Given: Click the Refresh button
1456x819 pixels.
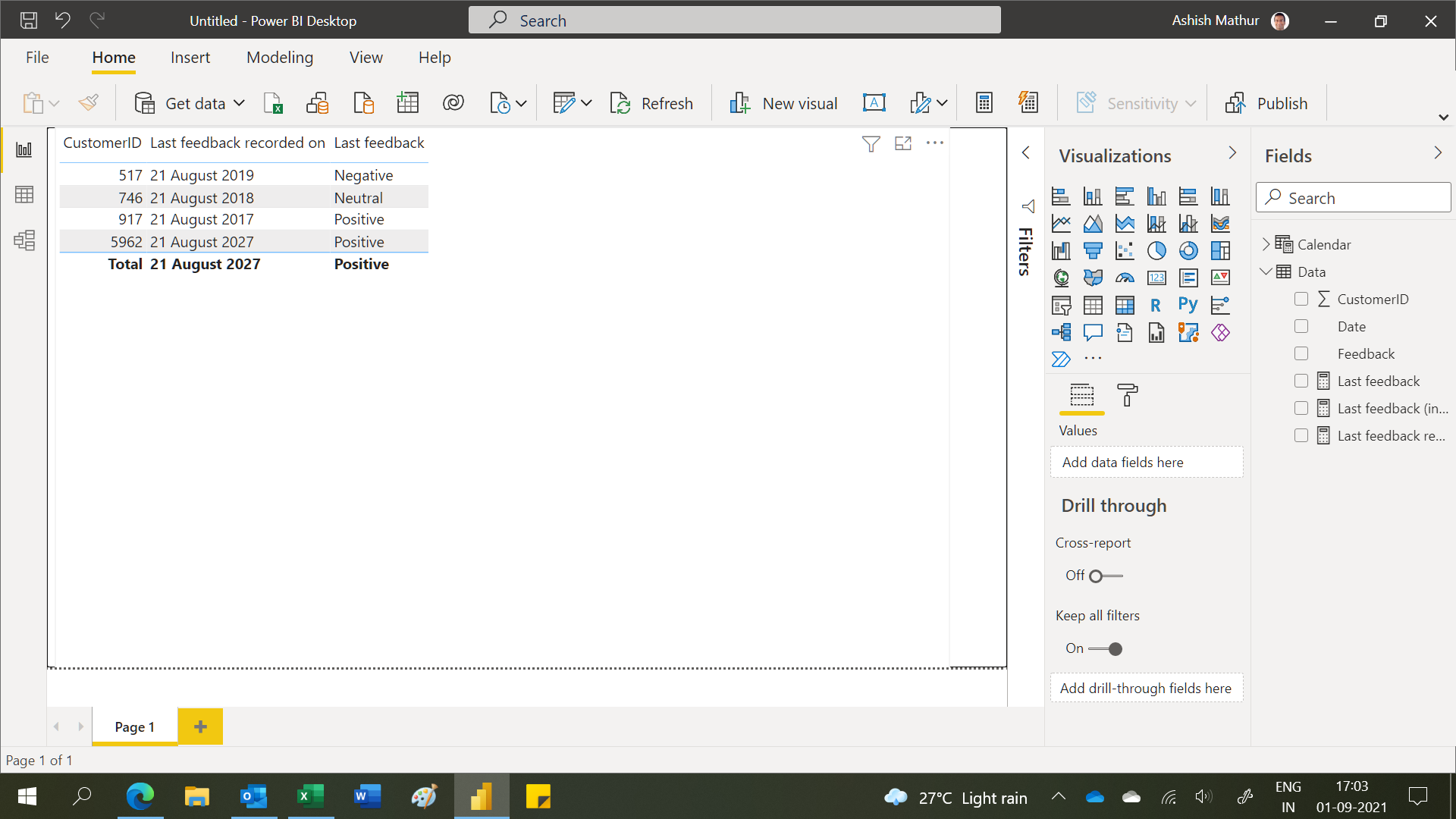Looking at the screenshot, I should pos(651,103).
